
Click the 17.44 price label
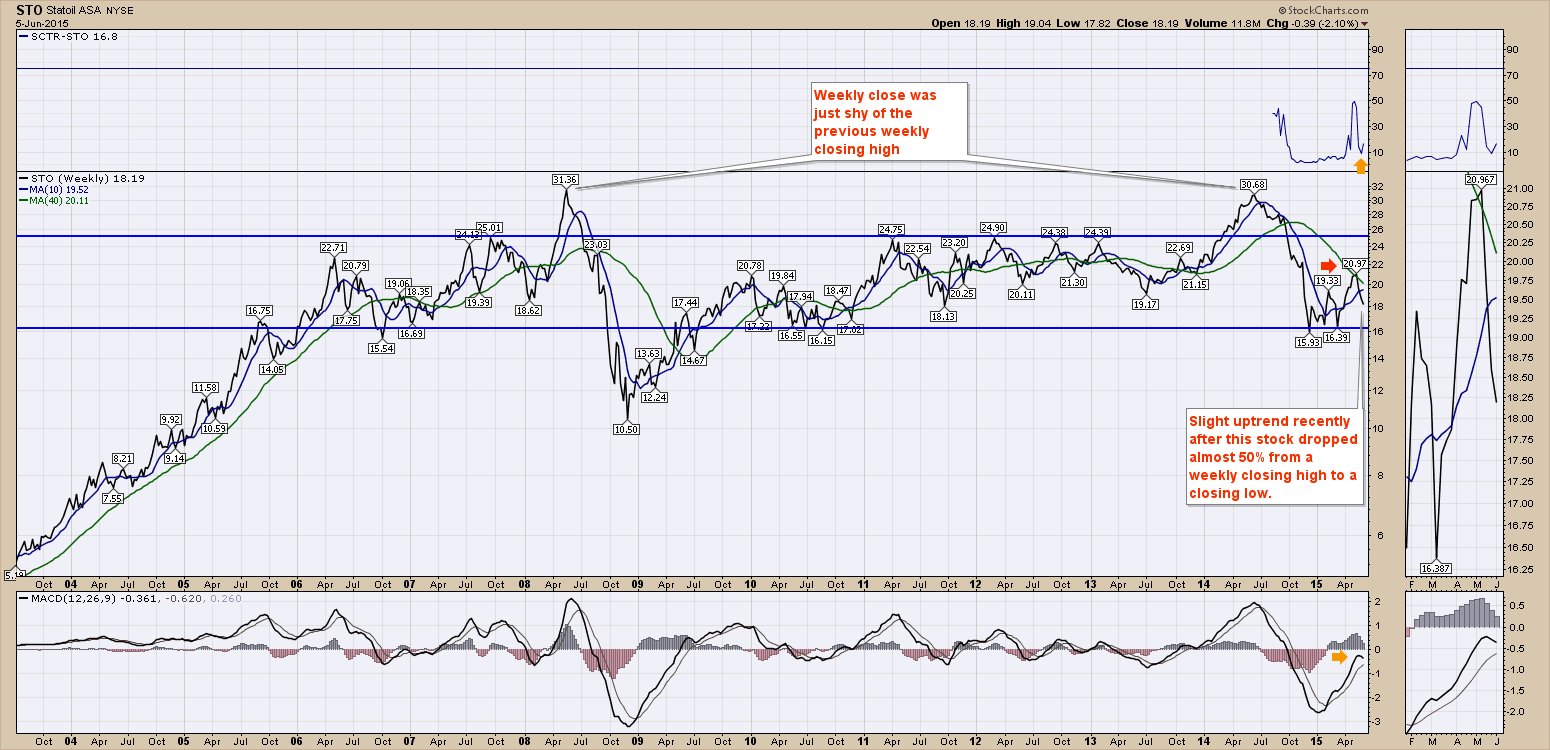(685, 302)
